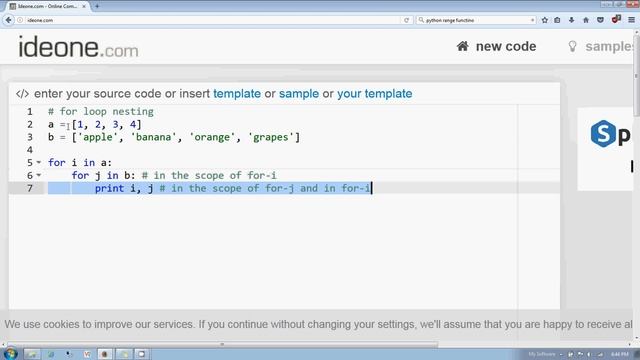Image resolution: width=640 pixels, height=360 pixels.
Task: Open the bookmarks list icon
Action: coord(557,20)
